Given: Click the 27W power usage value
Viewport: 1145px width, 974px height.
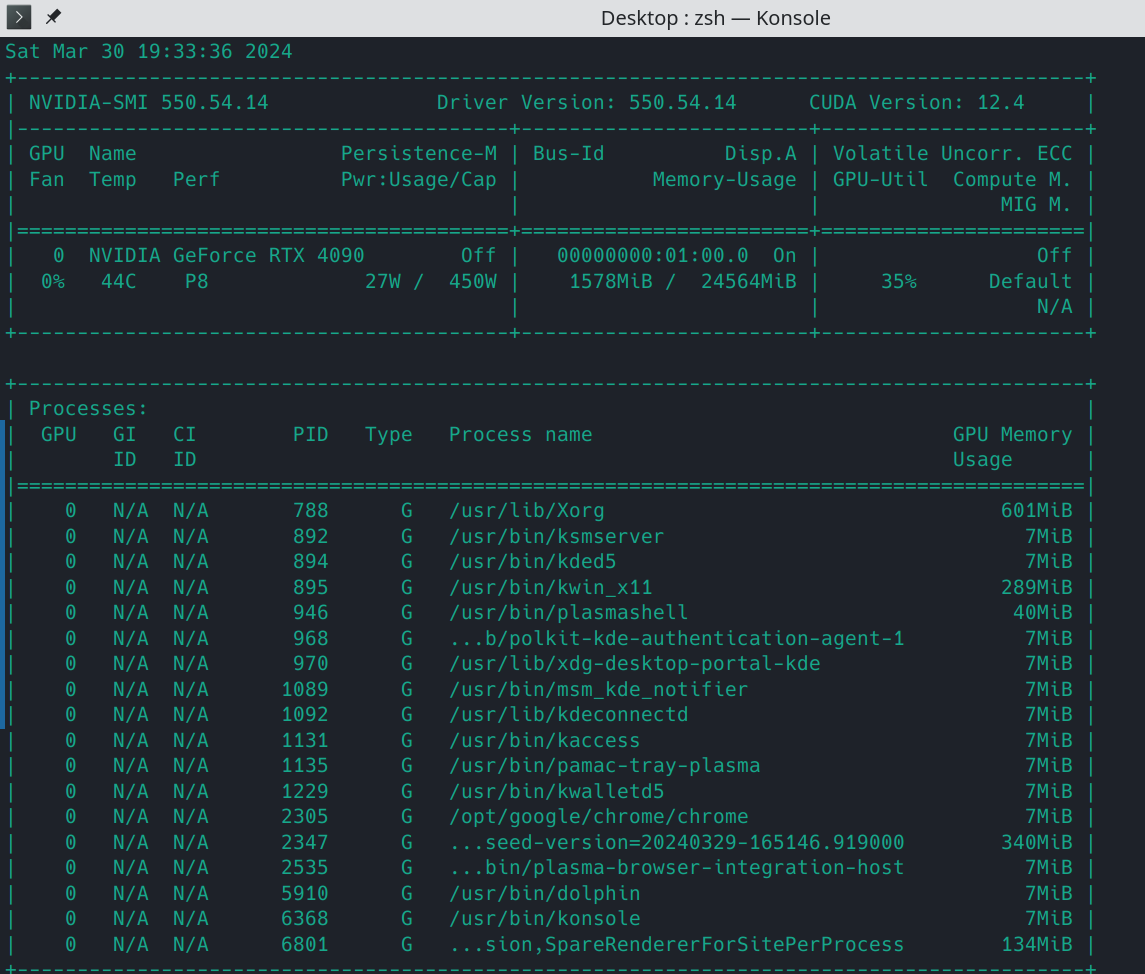Looking at the screenshot, I should 382,282.
